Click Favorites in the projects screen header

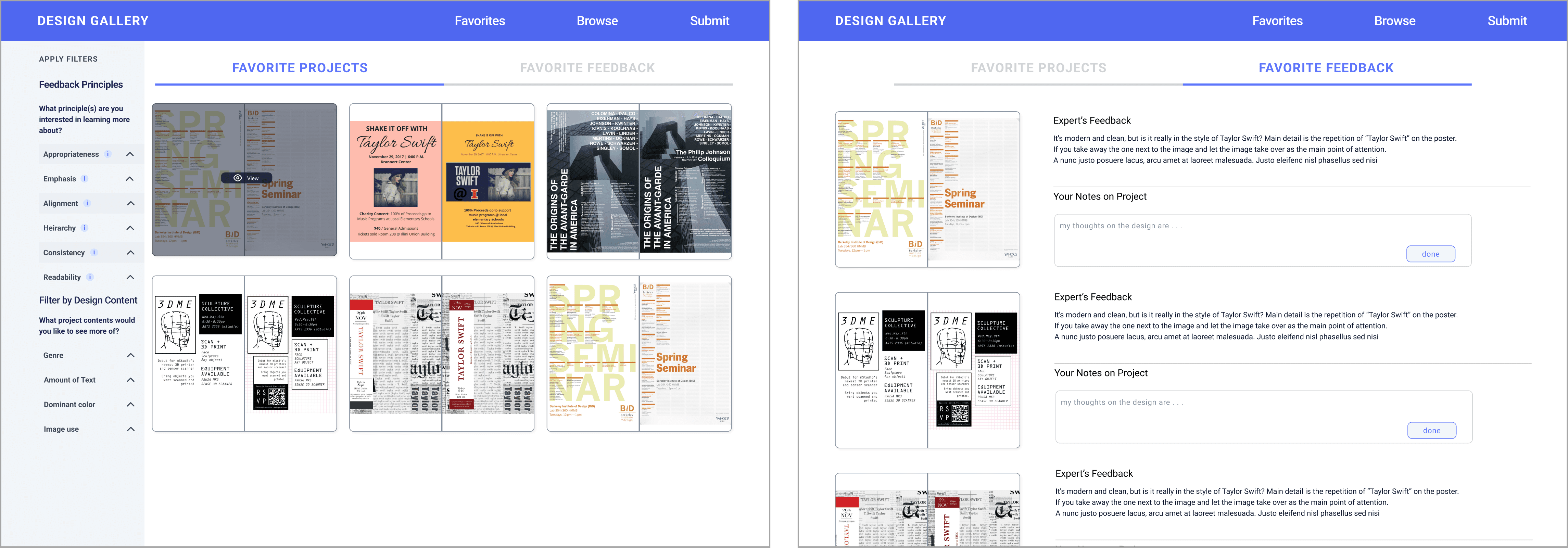point(480,21)
